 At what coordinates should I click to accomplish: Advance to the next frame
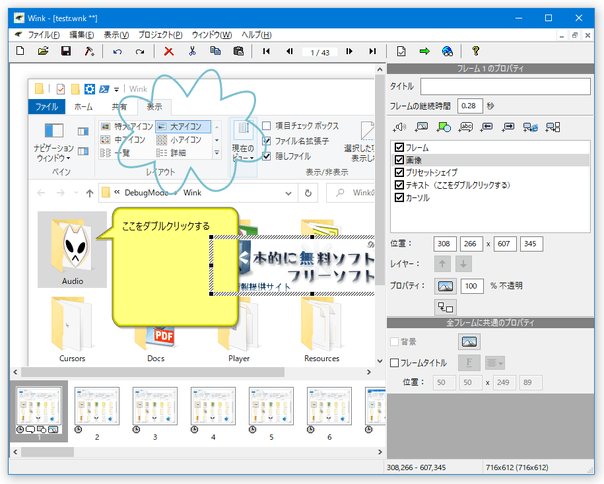tap(349, 51)
